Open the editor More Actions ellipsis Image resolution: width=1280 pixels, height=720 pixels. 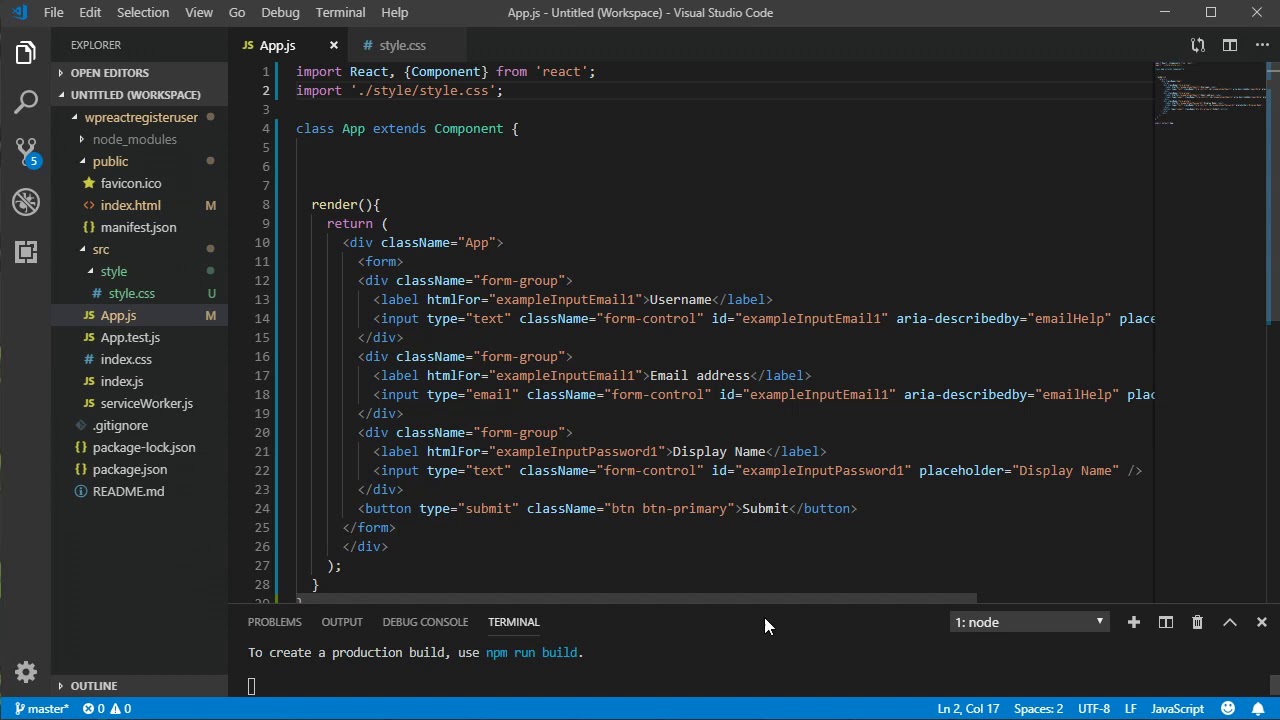point(1261,45)
